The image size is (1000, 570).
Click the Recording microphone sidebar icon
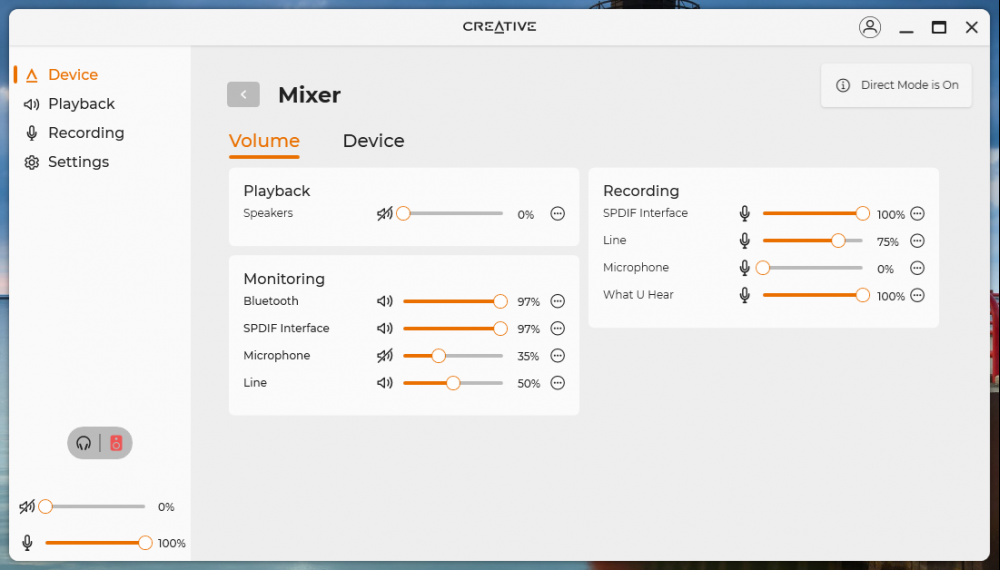tap(31, 133)
